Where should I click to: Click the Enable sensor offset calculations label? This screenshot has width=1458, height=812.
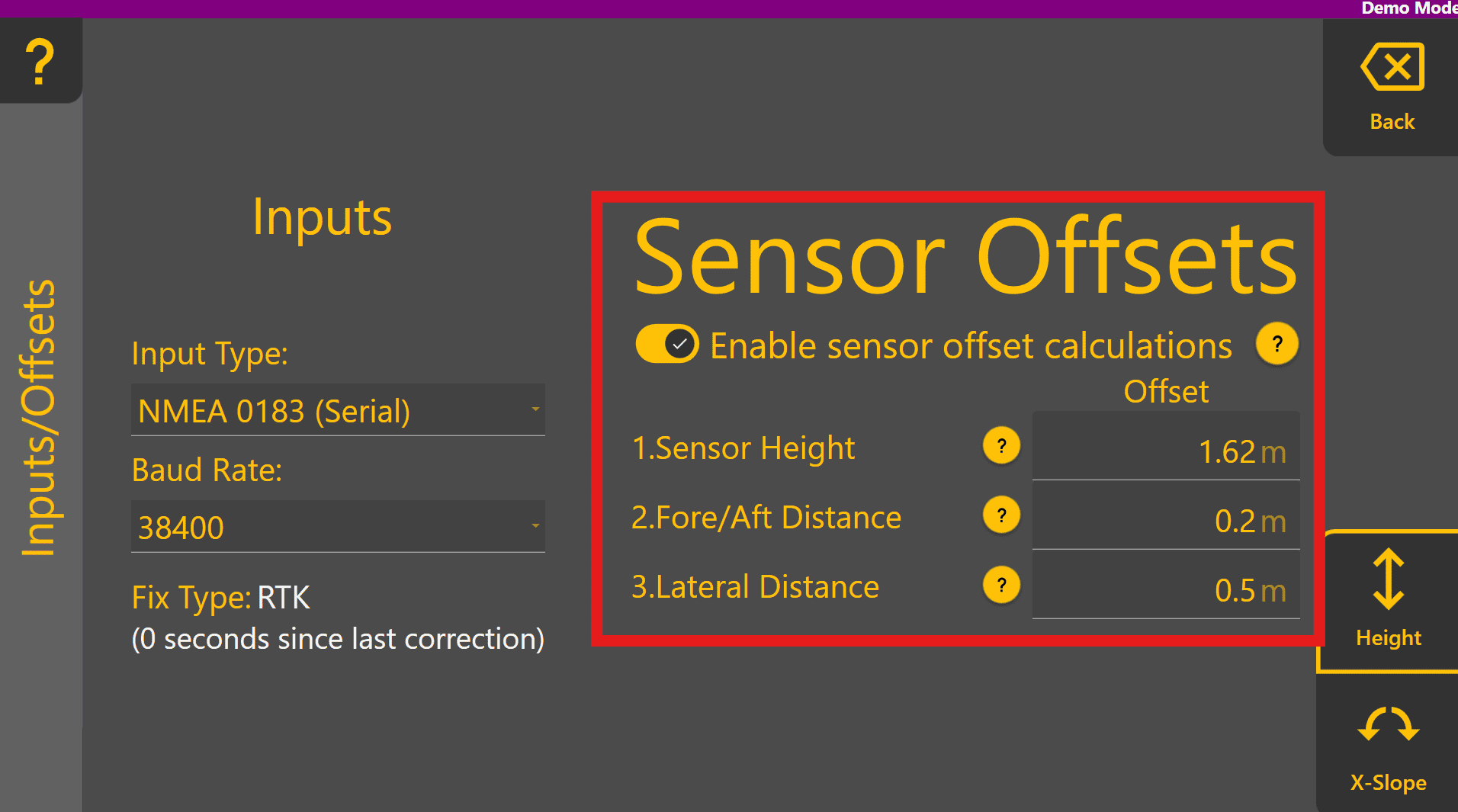970,346
